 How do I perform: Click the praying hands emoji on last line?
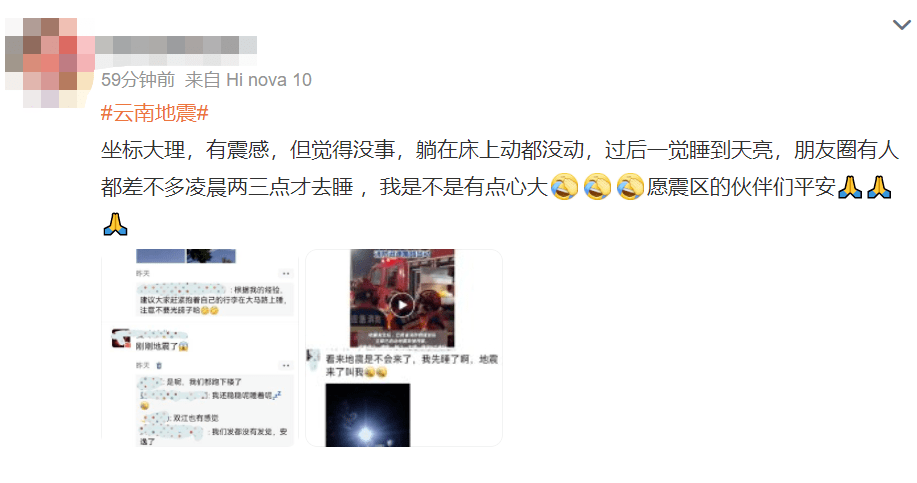click(115, 224)
